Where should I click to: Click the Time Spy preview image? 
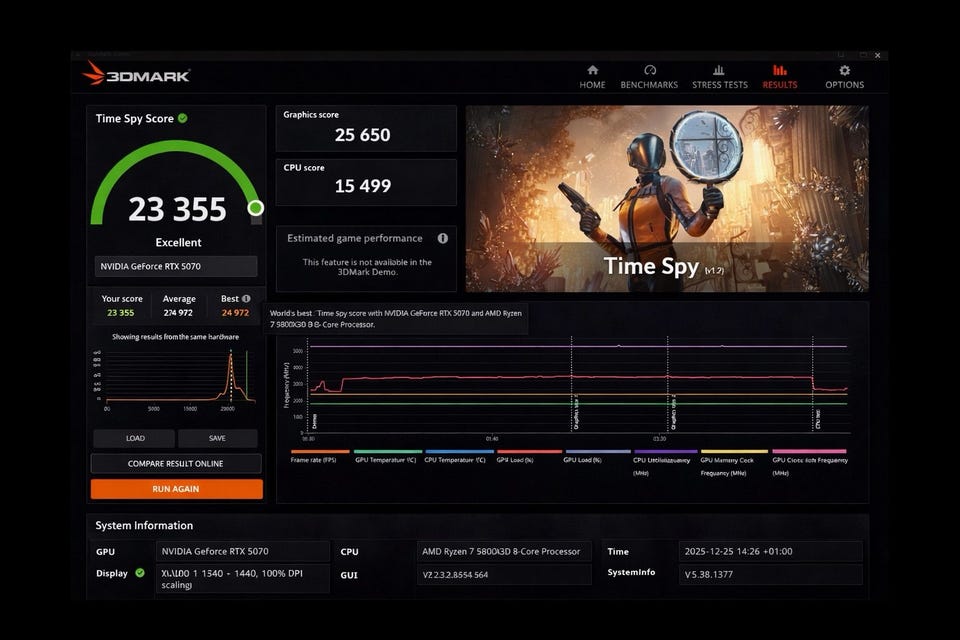(667, 198)
